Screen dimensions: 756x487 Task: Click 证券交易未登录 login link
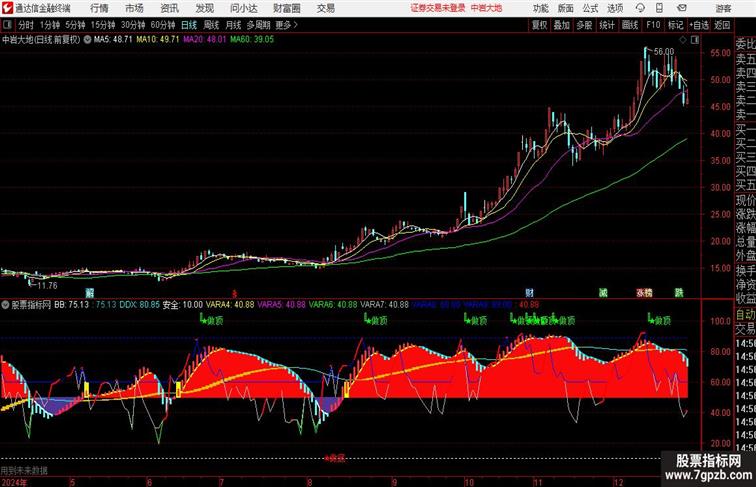coord(438,8)
